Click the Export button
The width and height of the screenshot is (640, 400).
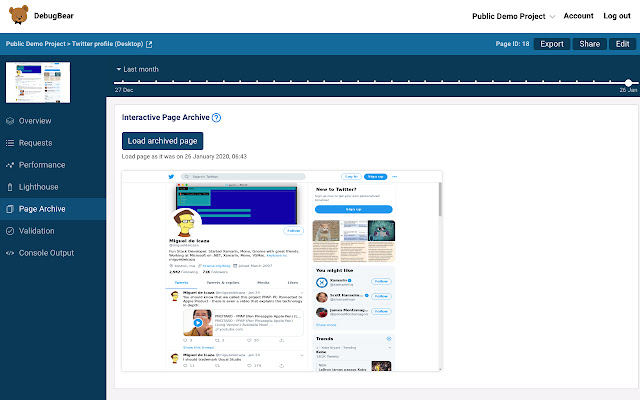click(552, 44)
